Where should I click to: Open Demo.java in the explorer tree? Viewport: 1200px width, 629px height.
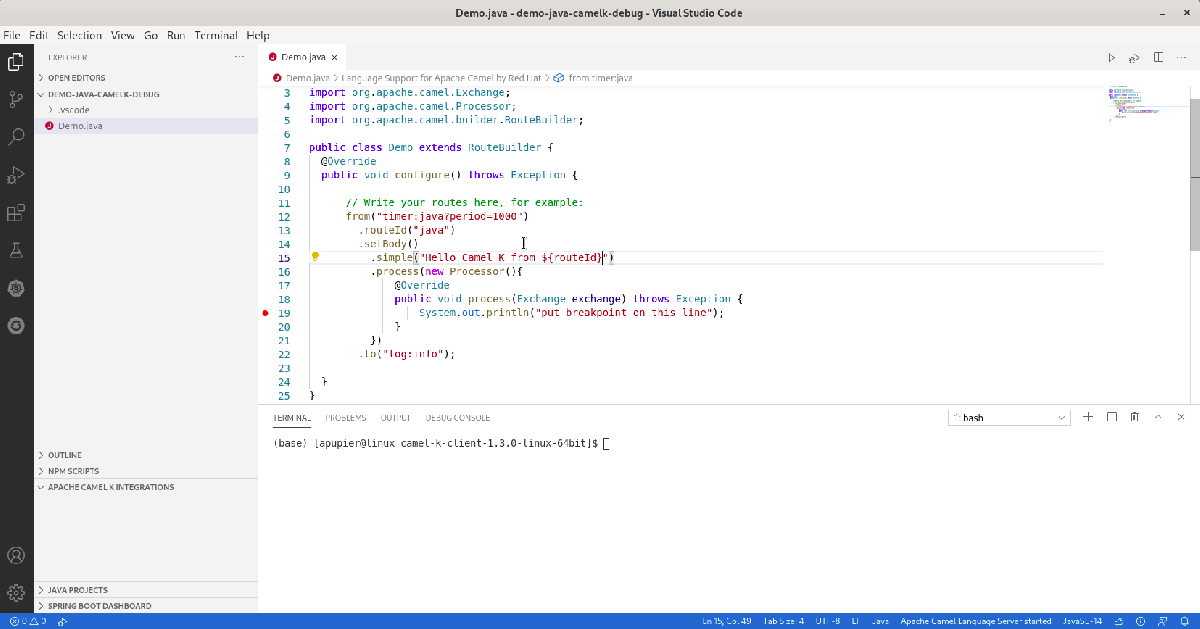[x=146, y=126]
